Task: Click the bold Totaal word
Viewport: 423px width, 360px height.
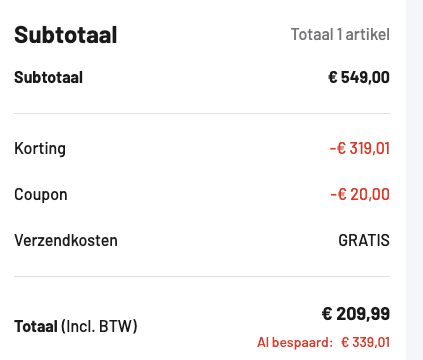Action: tap(36, 326)
